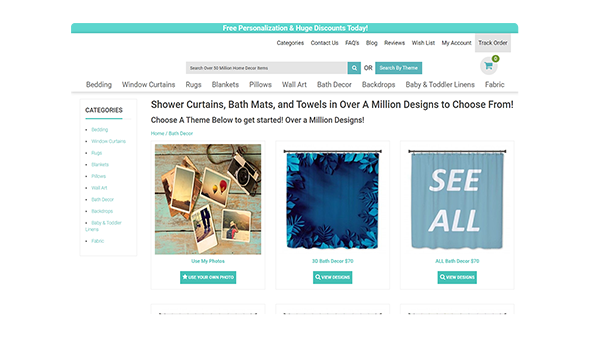Click Blankets in sidebar categories

click(100, 165)
